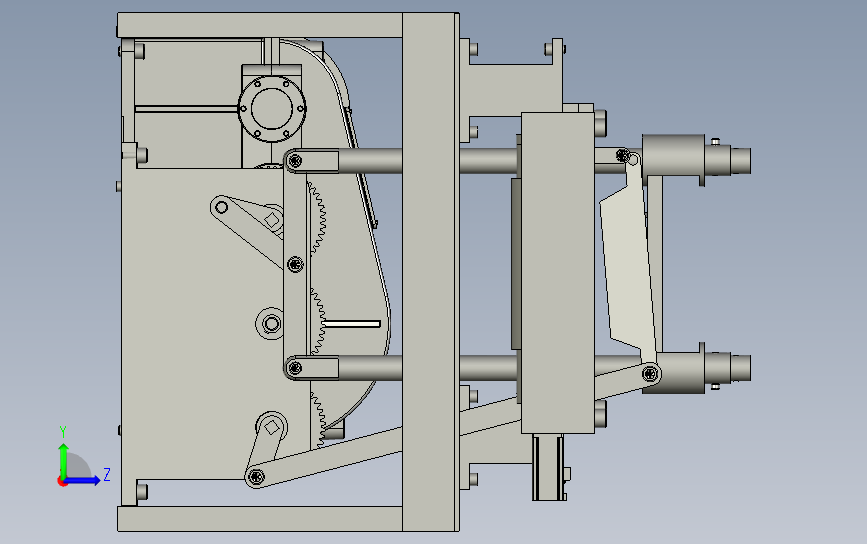The image size is (867, 544).
Task: Click the green Y axis arrow of the triad
Action: (64, 460)
